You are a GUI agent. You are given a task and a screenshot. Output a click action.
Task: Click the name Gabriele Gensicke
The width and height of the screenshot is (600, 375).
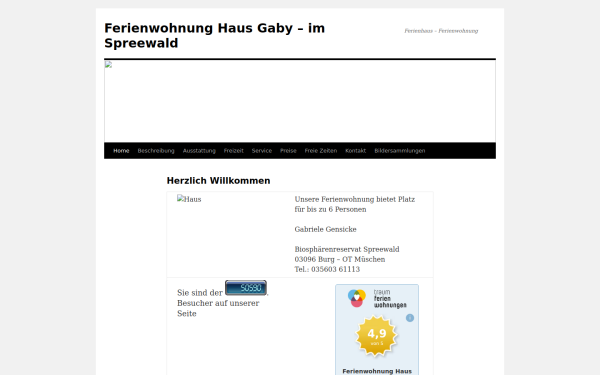click(x=325, y=229)
